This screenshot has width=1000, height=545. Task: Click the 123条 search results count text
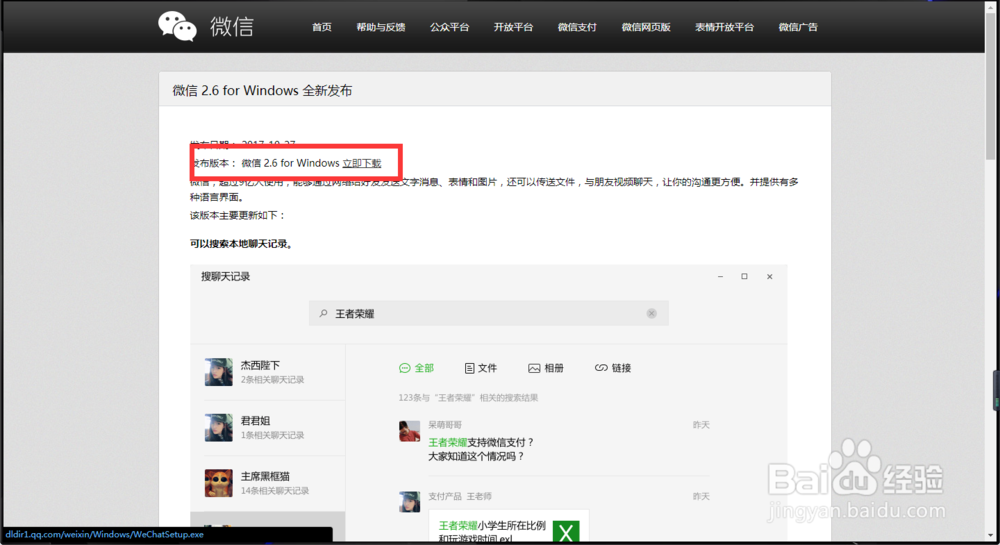coord(468,398)
